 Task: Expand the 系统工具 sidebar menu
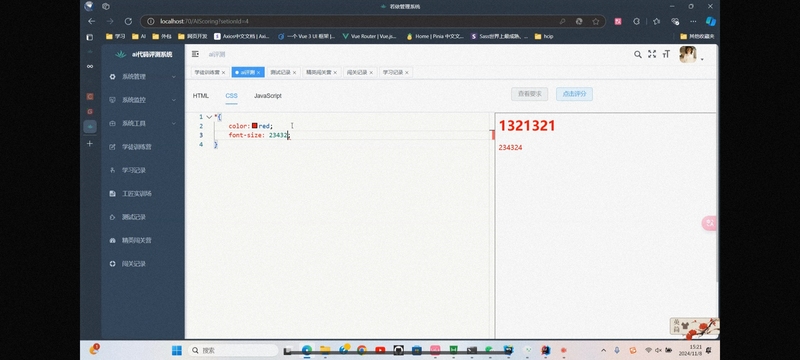tap(143, 123)
